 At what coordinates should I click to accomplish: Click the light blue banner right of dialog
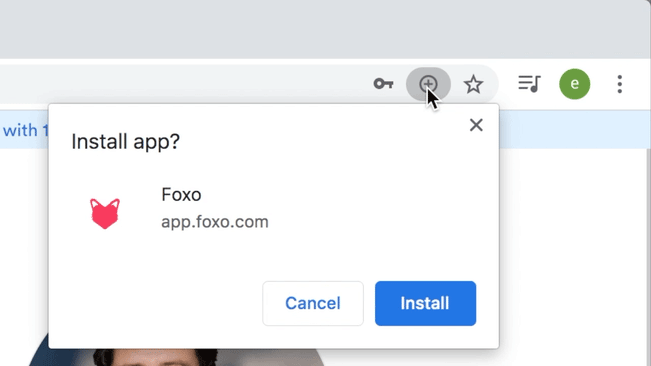tap(573, 129)
